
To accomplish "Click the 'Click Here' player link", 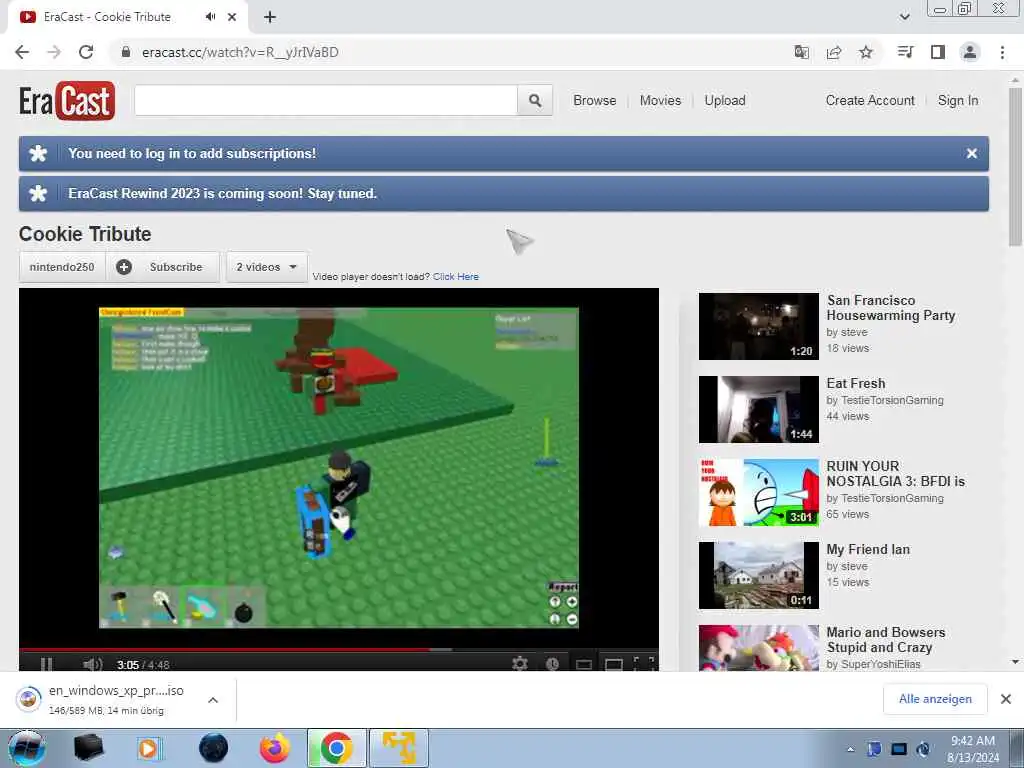I will [456, 277].
